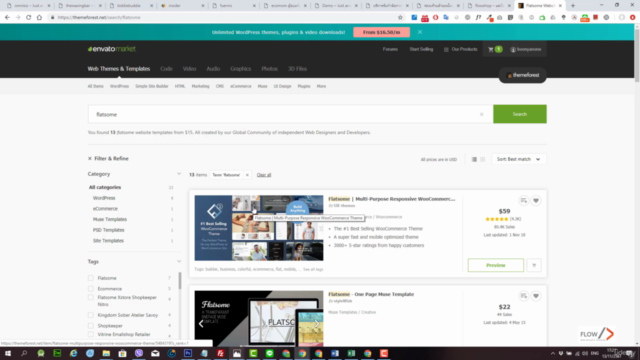This screenshot has height=360, width=640.
Task: Open the Web Themes & Templates tab
Action: tap(119, 69)
